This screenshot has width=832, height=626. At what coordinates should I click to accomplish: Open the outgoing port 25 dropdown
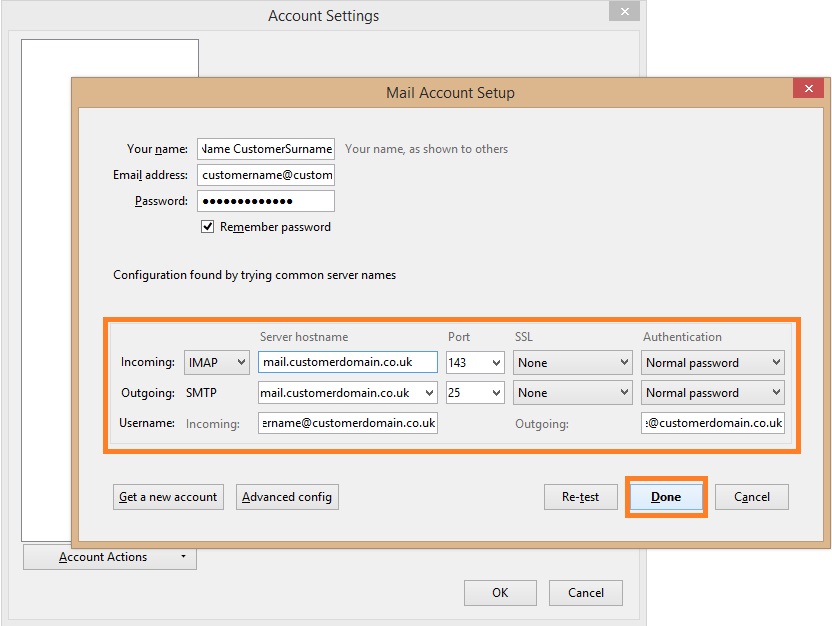tap(475, 393)
